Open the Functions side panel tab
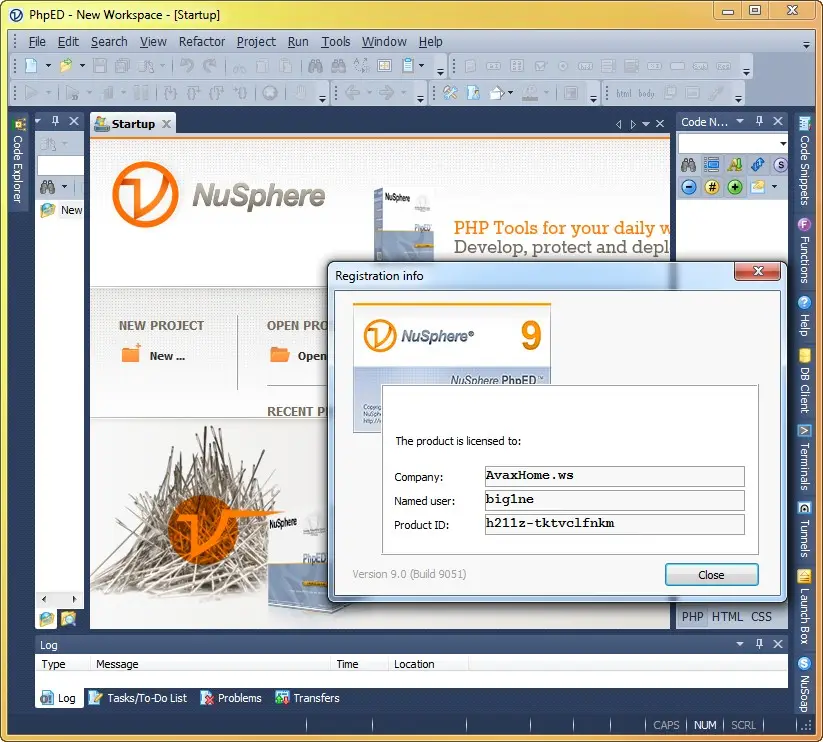Screen dimensions: 823x742 (x=804, y=250)
